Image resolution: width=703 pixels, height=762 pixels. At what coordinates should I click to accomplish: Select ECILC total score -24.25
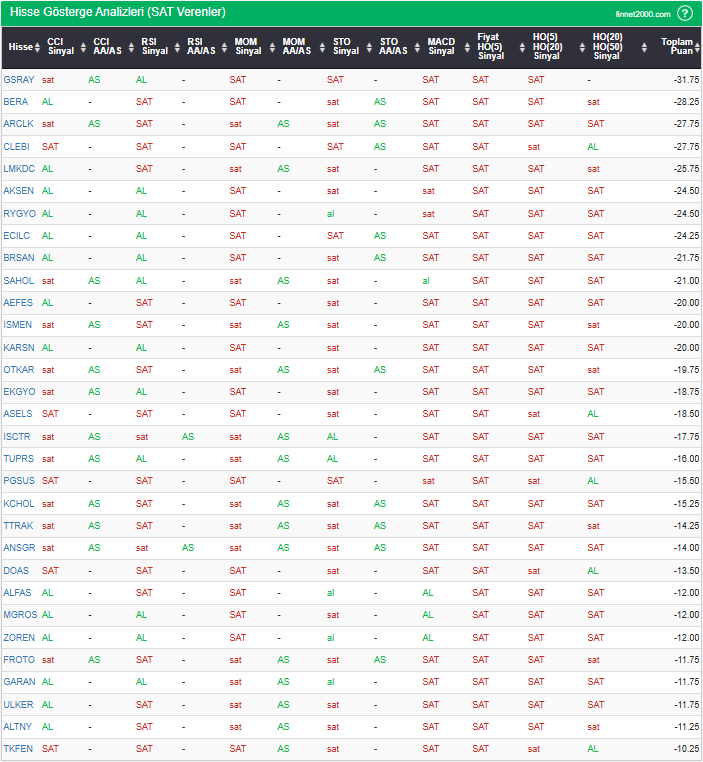686,236
